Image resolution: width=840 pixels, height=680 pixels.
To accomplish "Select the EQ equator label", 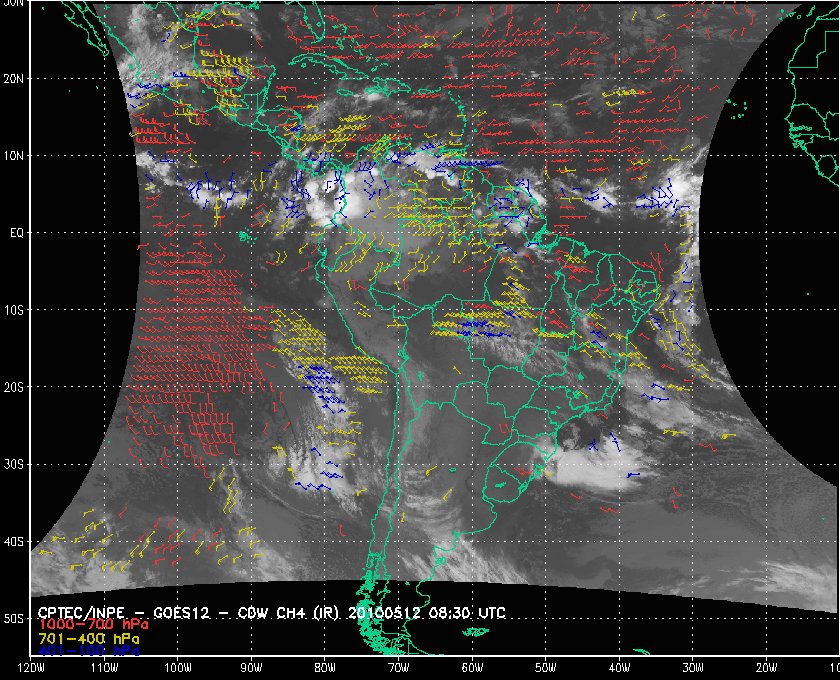I will pos(17,233).
